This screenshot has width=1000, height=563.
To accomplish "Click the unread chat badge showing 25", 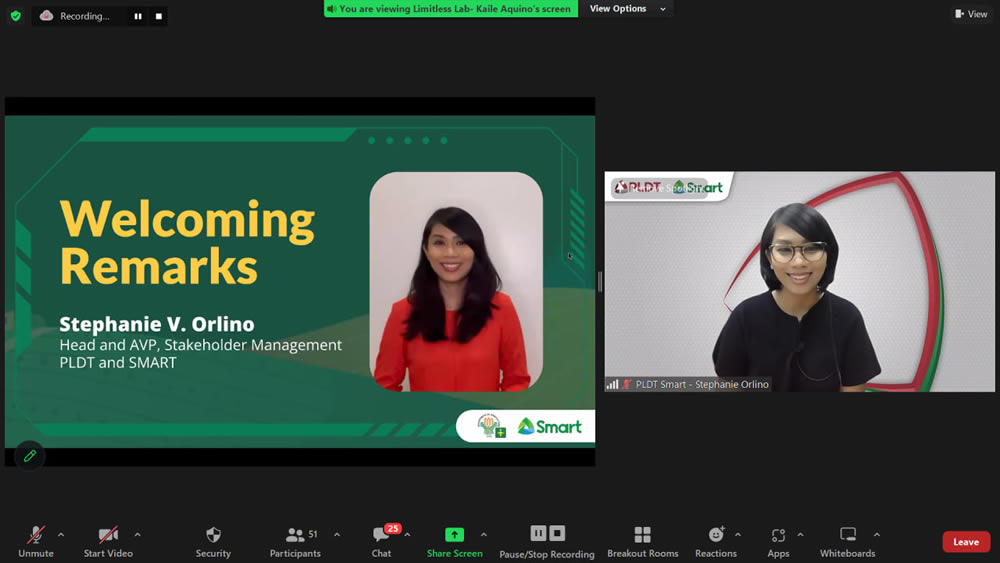I will click(393, 529).
